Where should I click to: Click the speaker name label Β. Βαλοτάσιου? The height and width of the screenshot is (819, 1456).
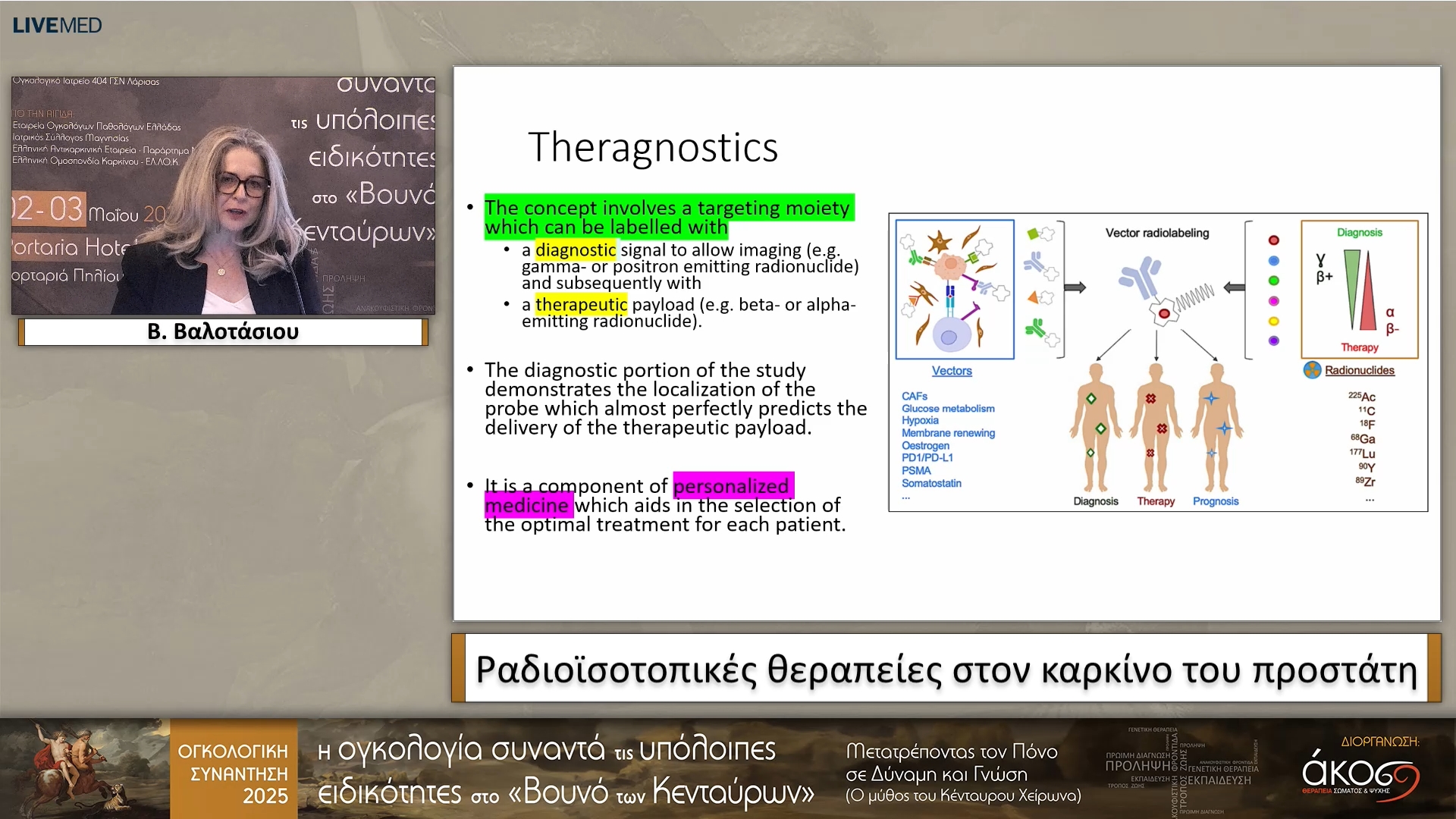point(223,331)
